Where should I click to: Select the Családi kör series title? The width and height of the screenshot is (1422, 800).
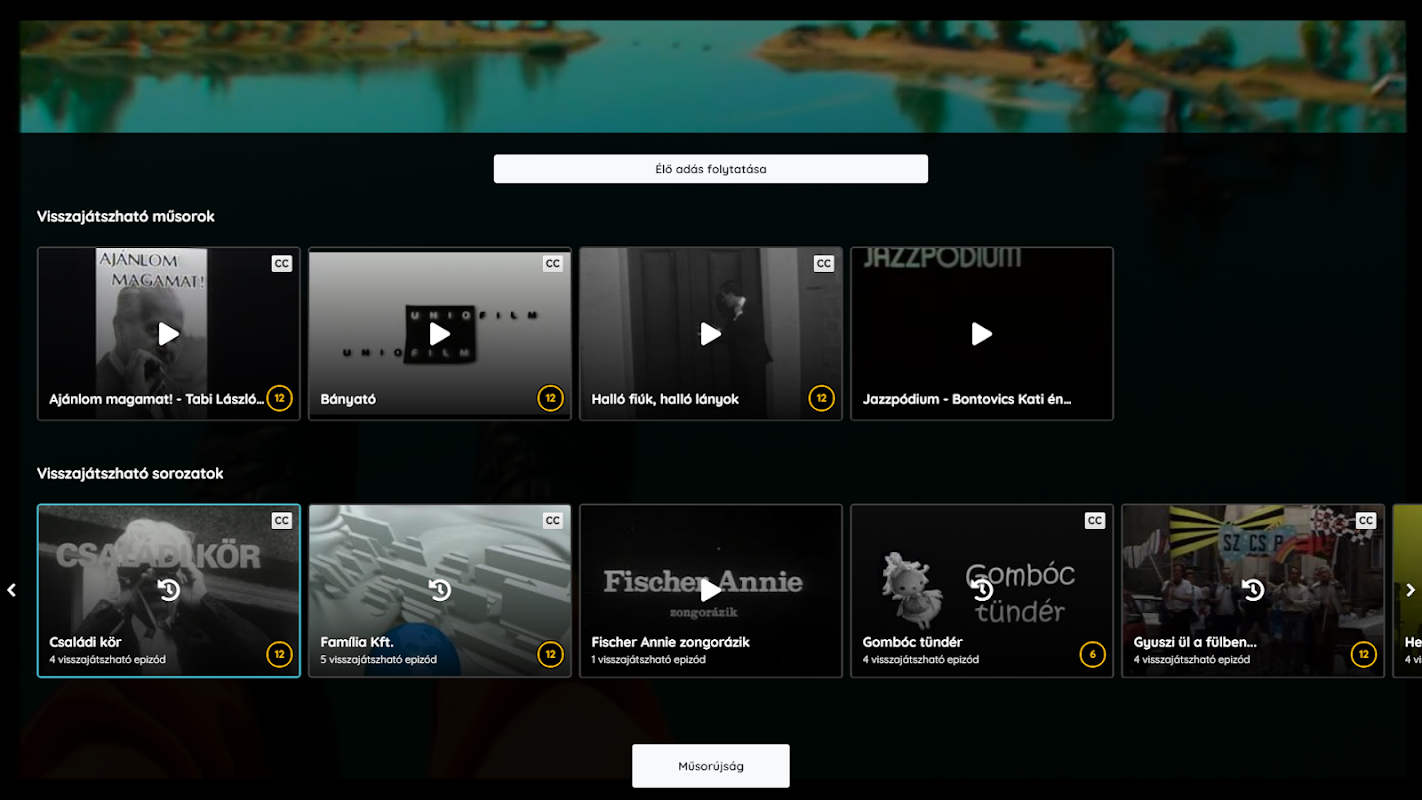click(86, 642)
